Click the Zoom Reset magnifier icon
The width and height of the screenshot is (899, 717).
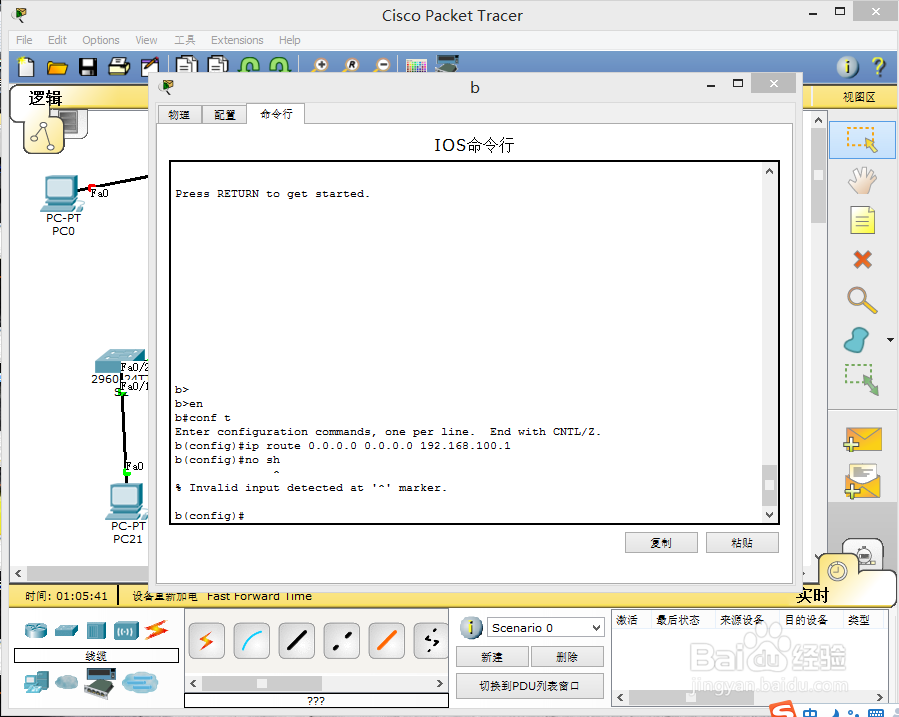[351, 66]
